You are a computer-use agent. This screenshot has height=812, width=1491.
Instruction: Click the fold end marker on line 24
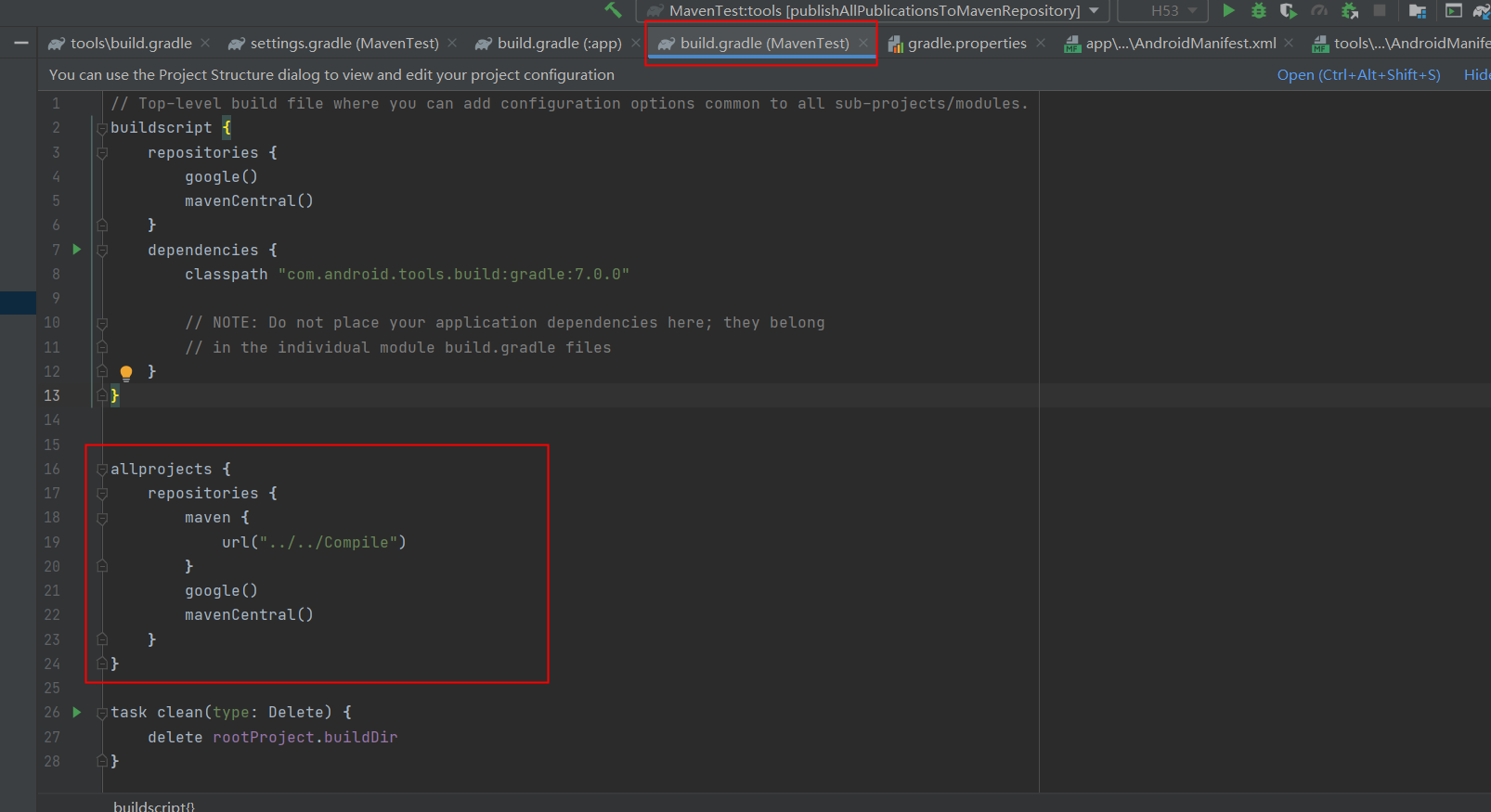pos(102,664)
